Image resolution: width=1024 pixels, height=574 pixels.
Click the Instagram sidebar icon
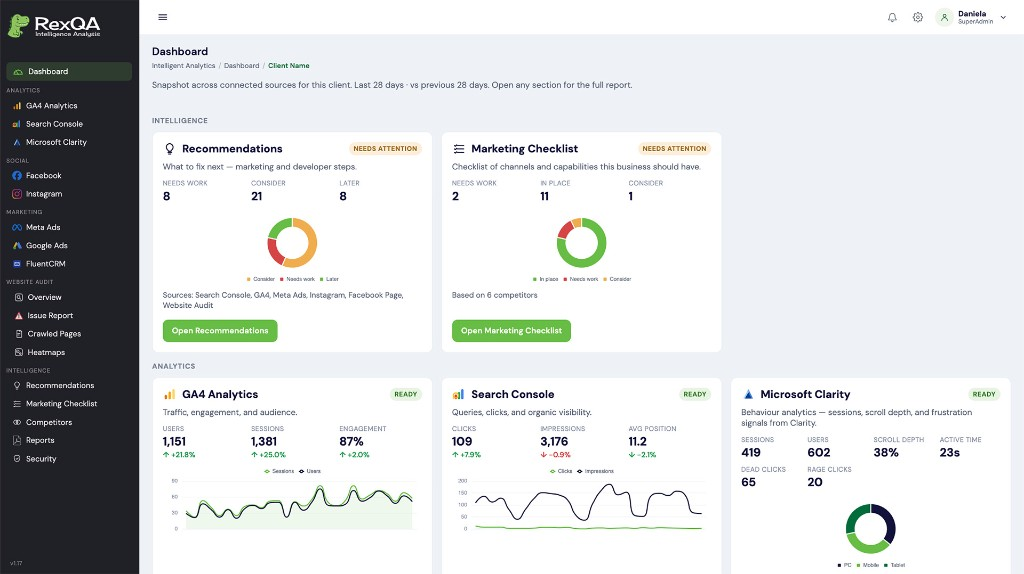(17, 194)
